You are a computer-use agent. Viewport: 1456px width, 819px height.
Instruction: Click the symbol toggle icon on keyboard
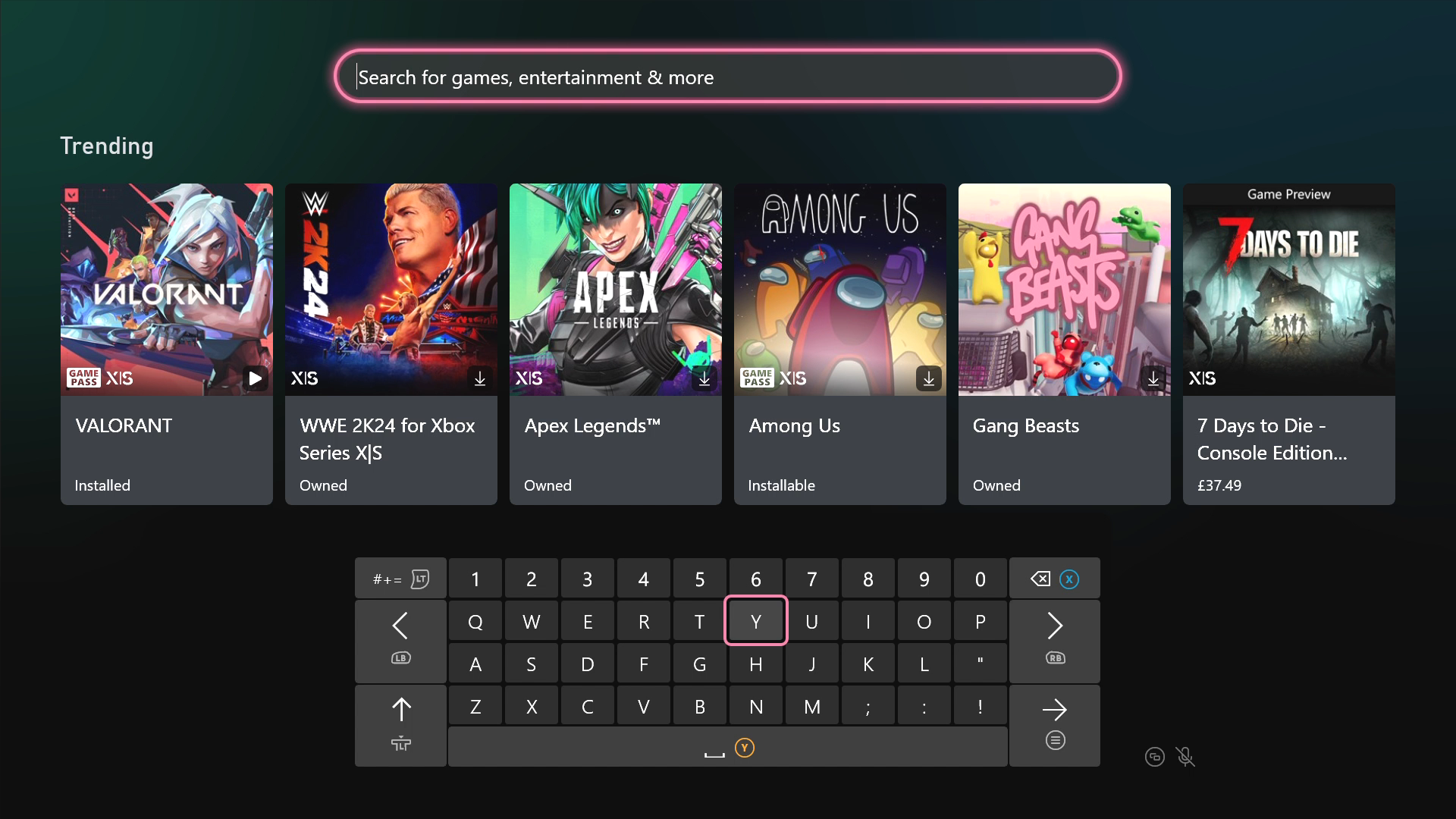399,578
